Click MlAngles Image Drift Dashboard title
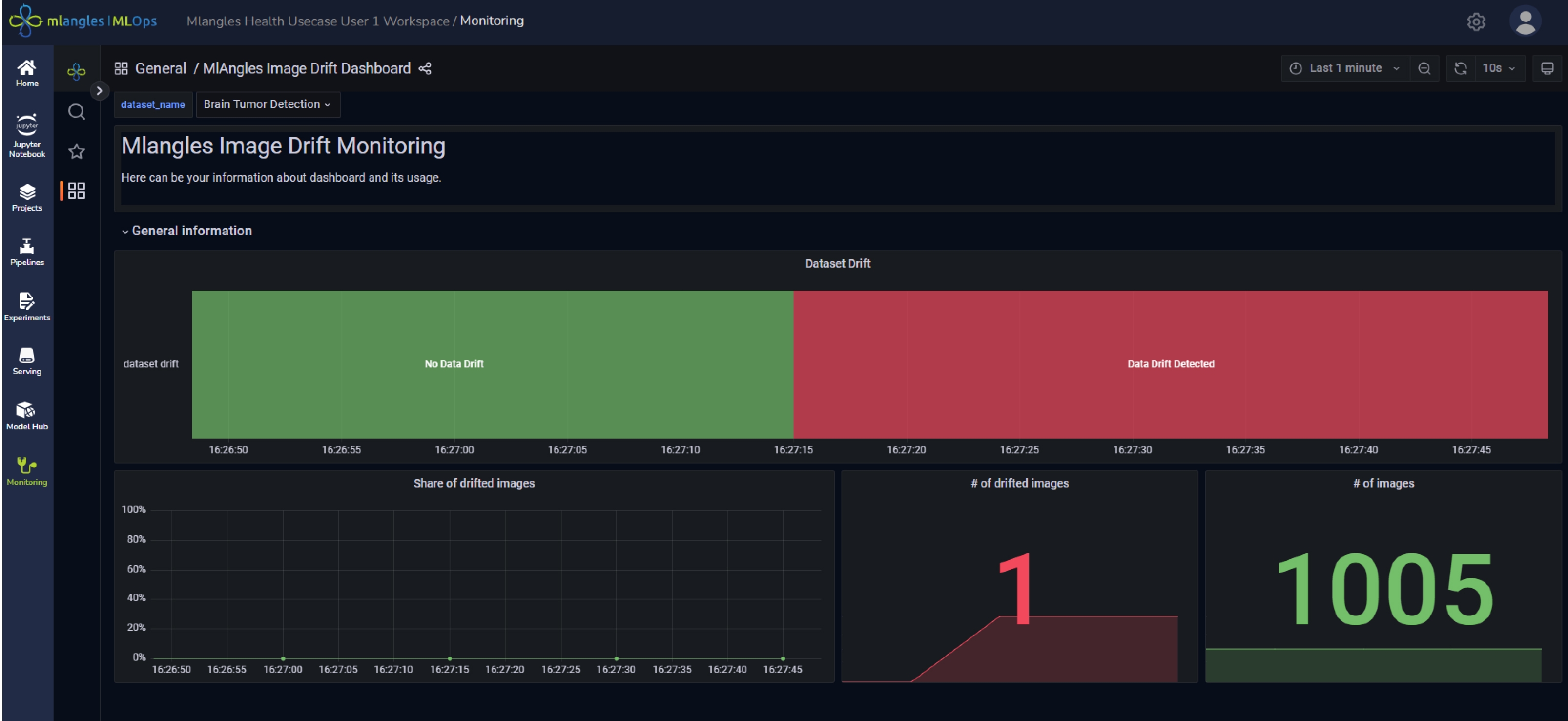Viewport: 1568px width, 721px height. 307,68
